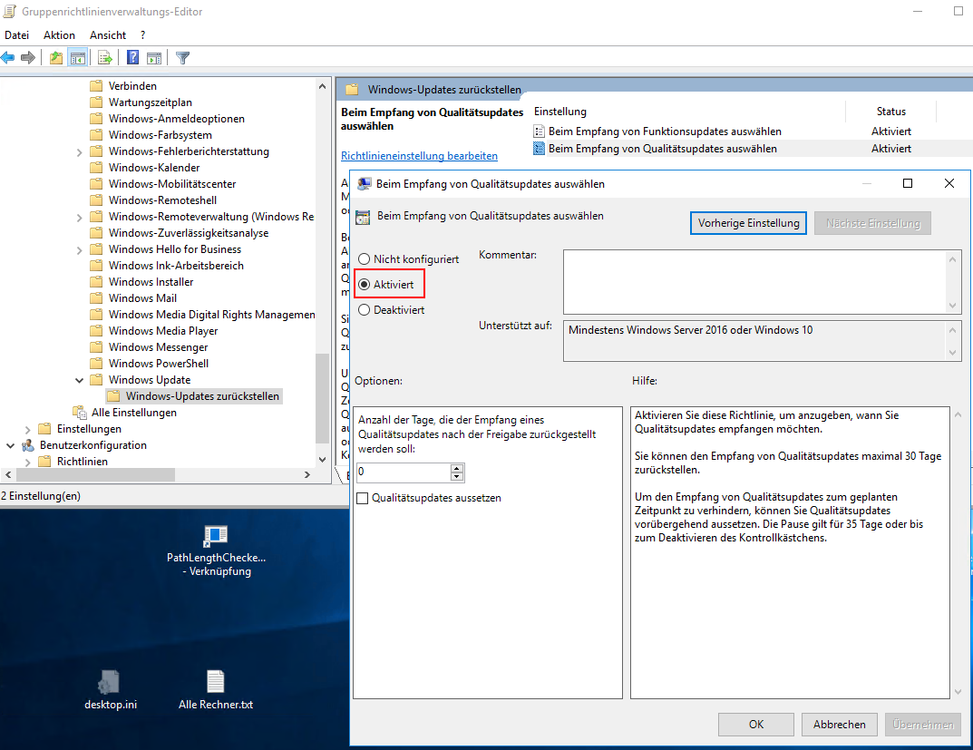
Task: Select the Deaktiviert radio button
Action: point(364,310)
